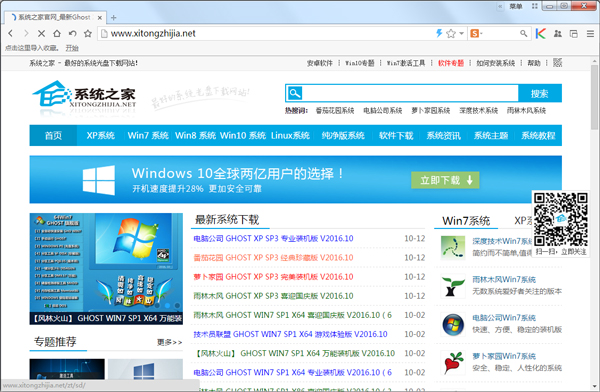Click the Windows logo on the banner
This screenshot has width=600, height=392.
[99, 180]
